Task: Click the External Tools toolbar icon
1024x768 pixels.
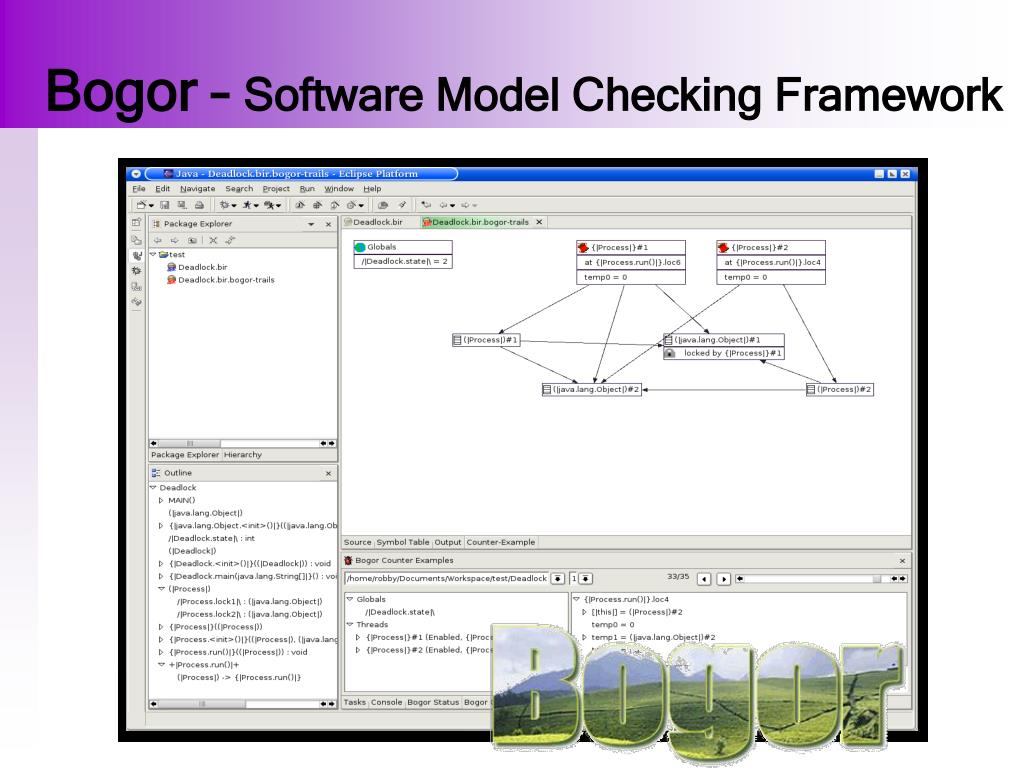Action: [x=268, y=205]
